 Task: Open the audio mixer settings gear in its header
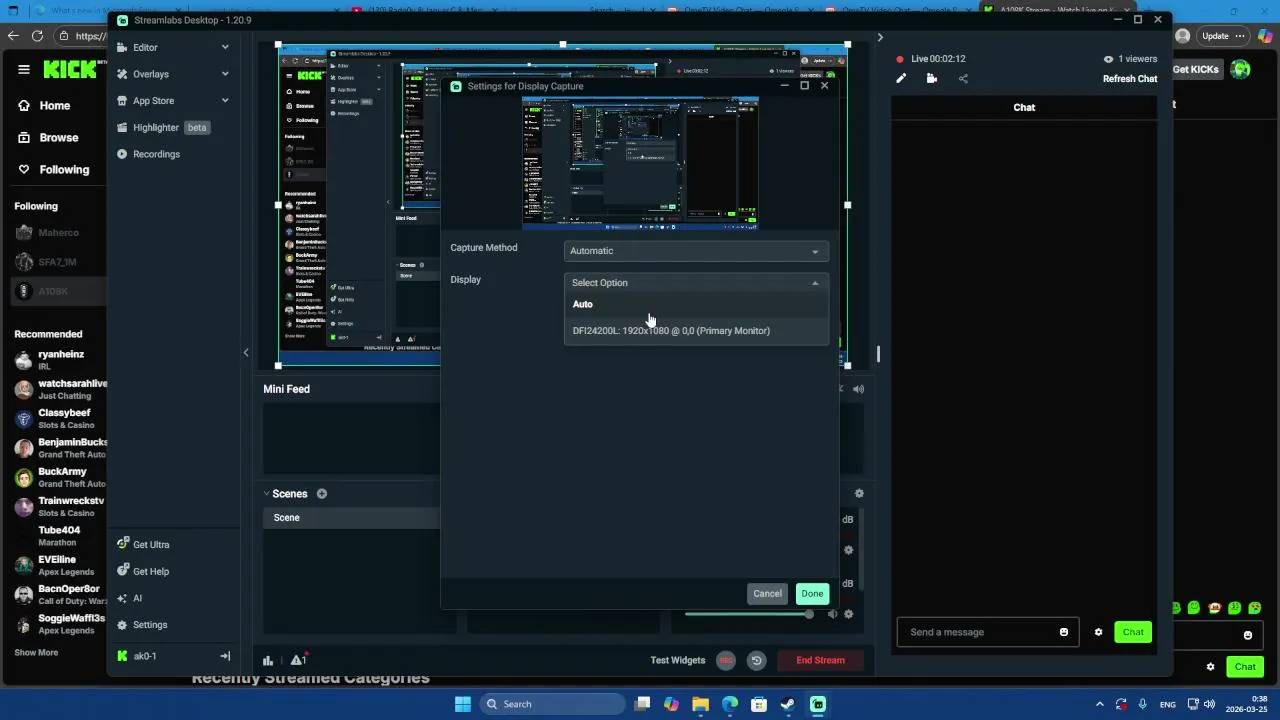pyautogui.click(x=859, y=494)
